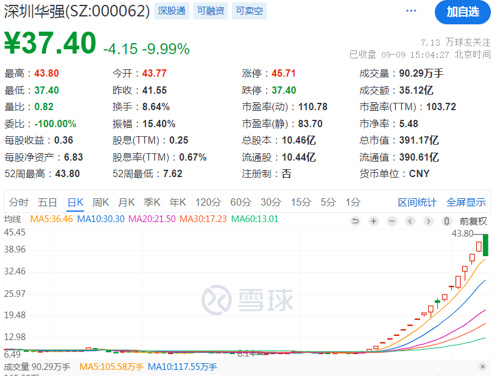Click the 成交量 value 90.29万手 in stats
The image size is (500, 376).
(421, 73)
